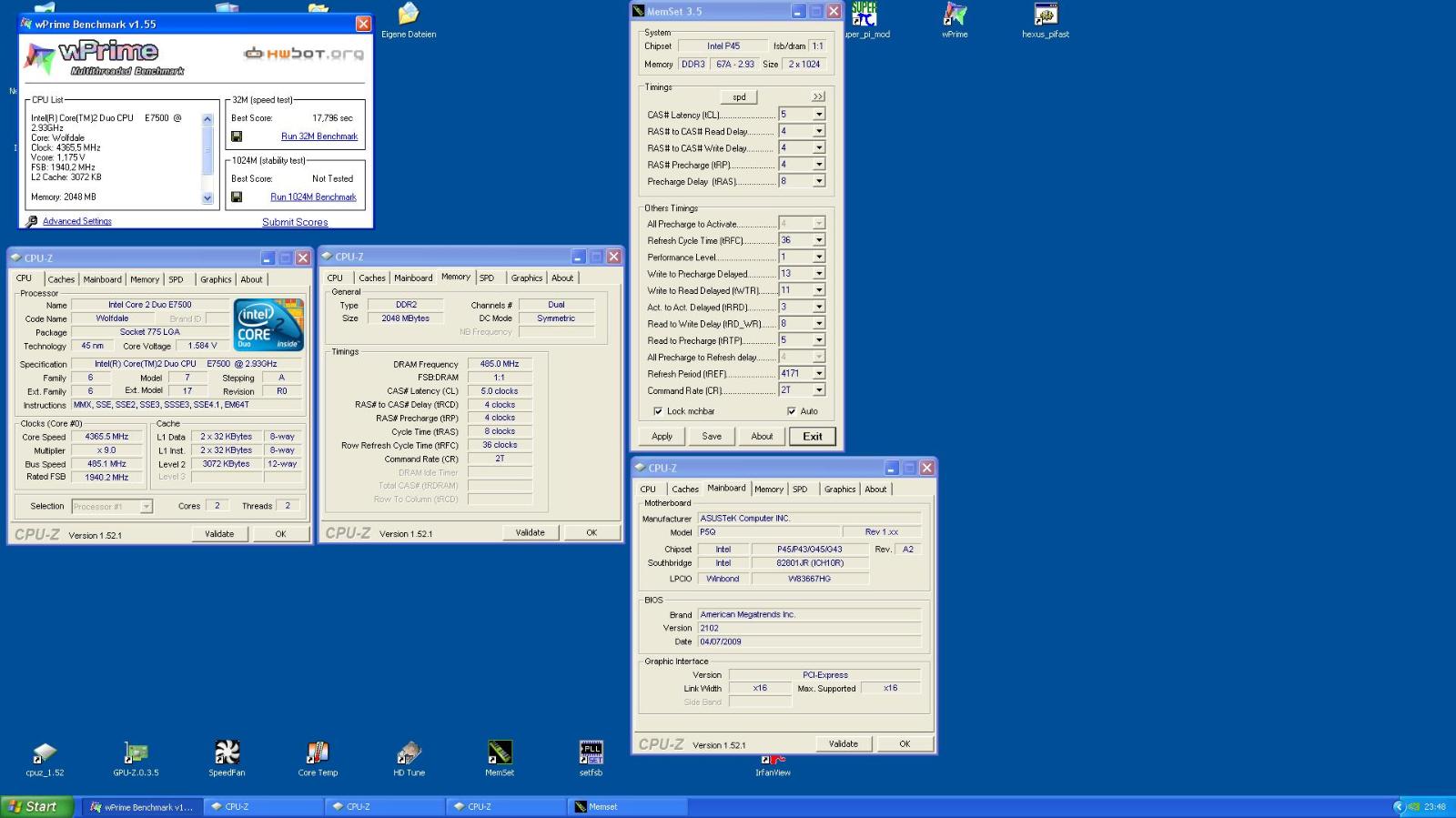Click the About button in MemSet
The width and height of the screenshot is (1456, 818).
[x=762, y=436]
